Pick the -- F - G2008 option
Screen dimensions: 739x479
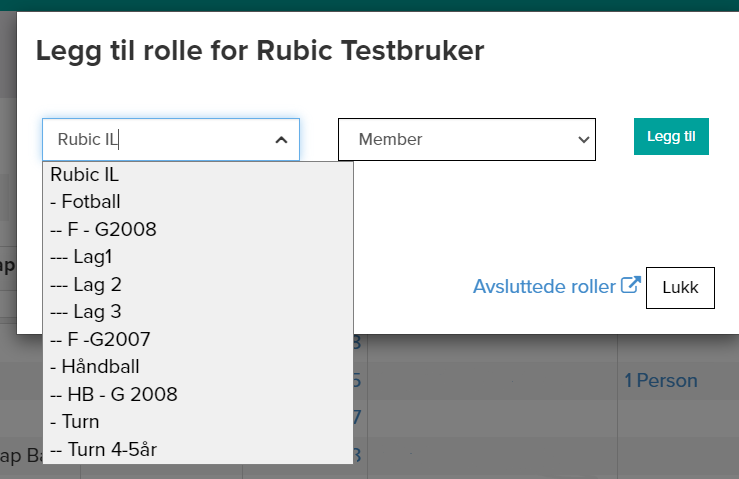point(198,230)
